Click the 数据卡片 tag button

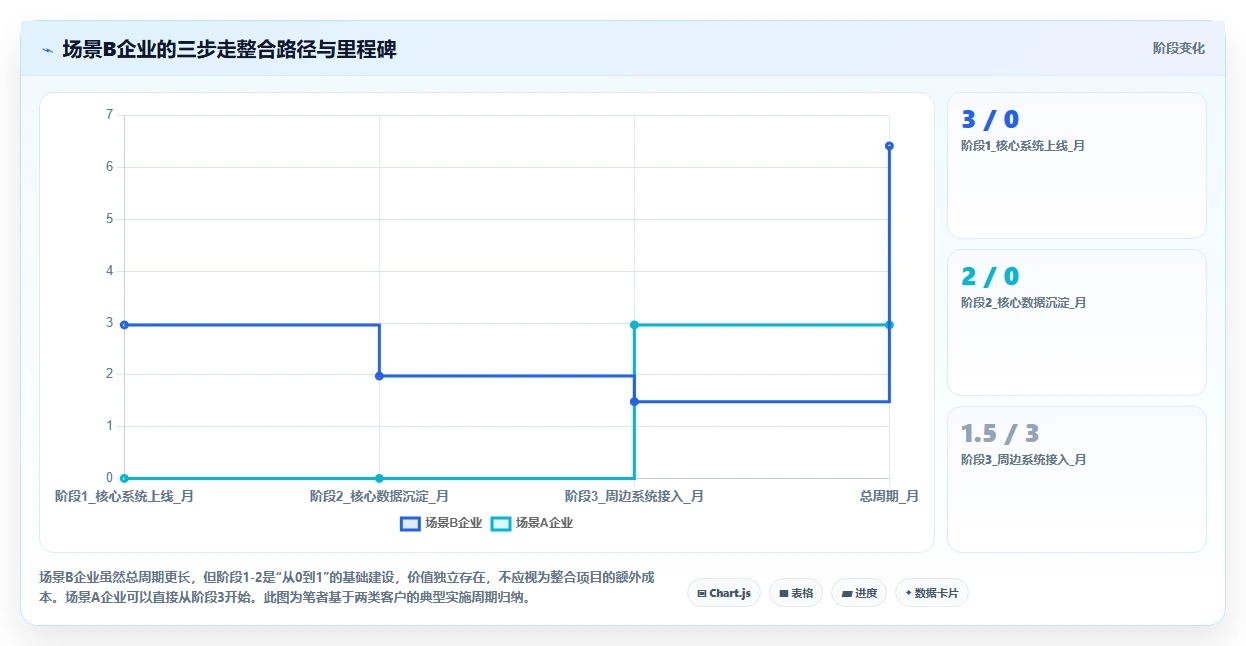(x=932, y=593)
